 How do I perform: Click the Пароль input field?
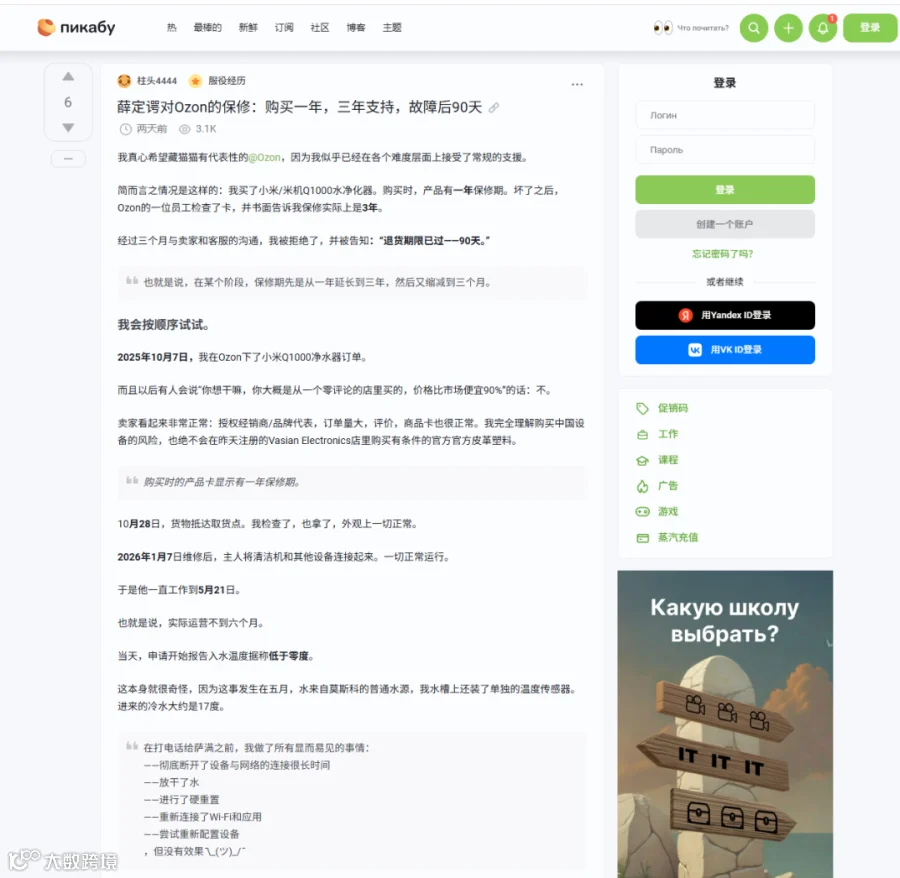[x=725, y=150]
